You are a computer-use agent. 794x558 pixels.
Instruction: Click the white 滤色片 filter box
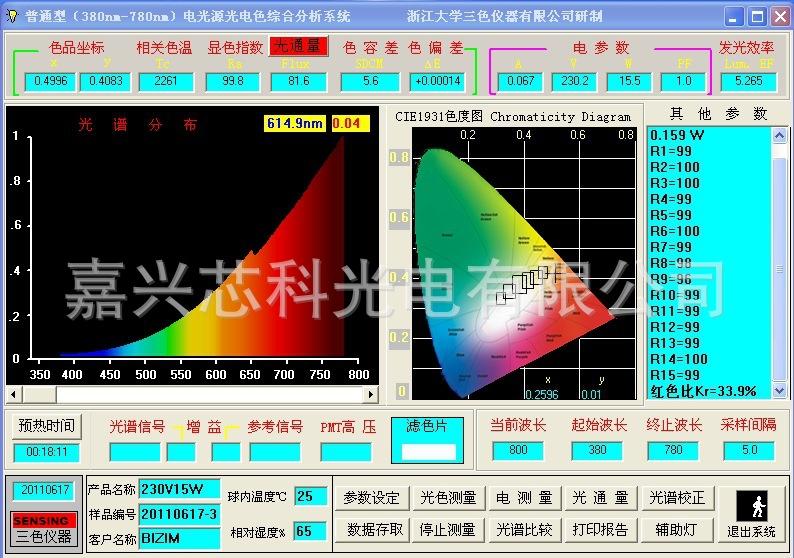tap(427, 451)
